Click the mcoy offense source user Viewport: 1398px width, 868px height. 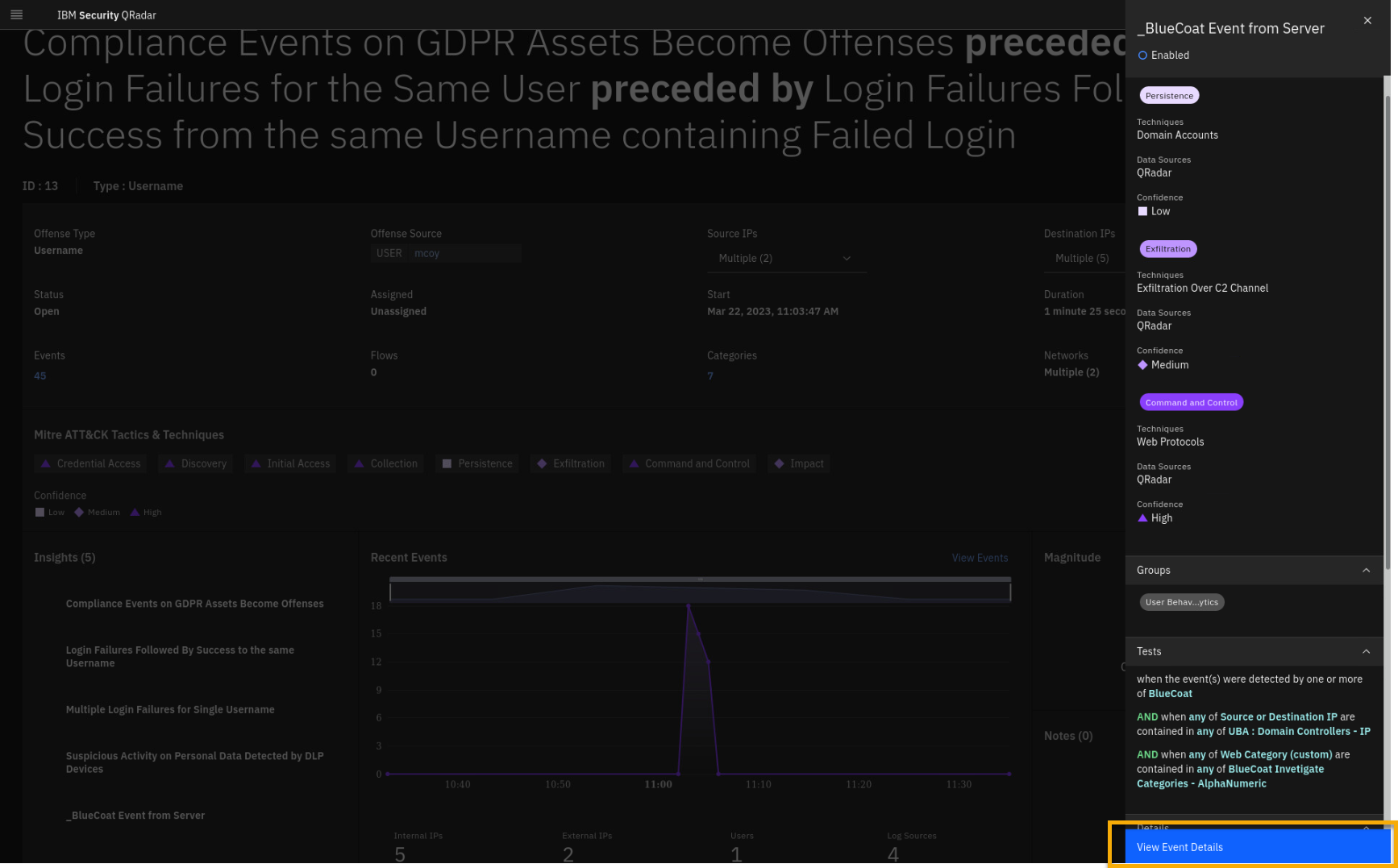pyautogui.click(x=426, y=253)
